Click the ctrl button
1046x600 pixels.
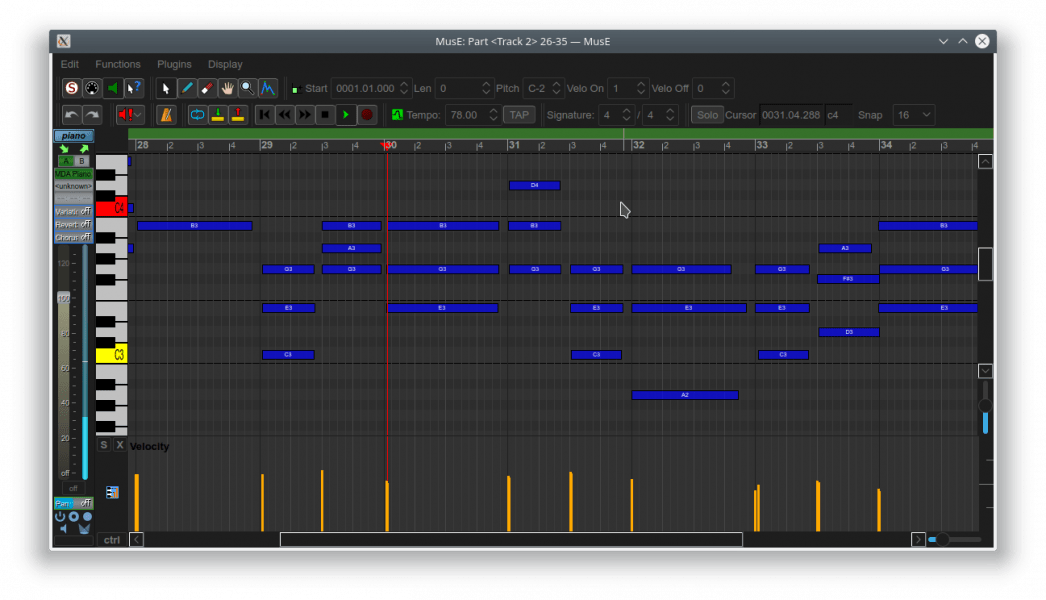111,539
